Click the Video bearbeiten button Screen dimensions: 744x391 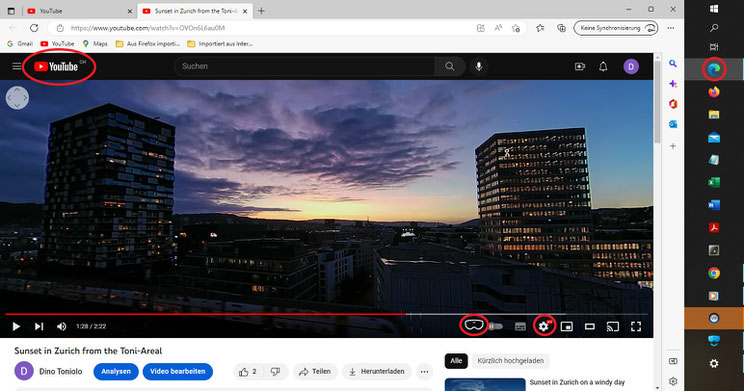(x=177, y=372)
